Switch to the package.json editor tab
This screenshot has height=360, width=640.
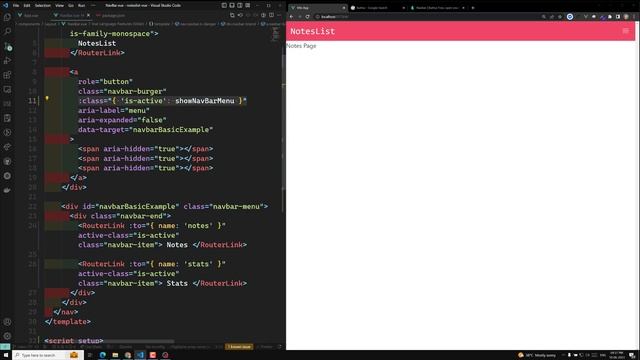(111, 16)
